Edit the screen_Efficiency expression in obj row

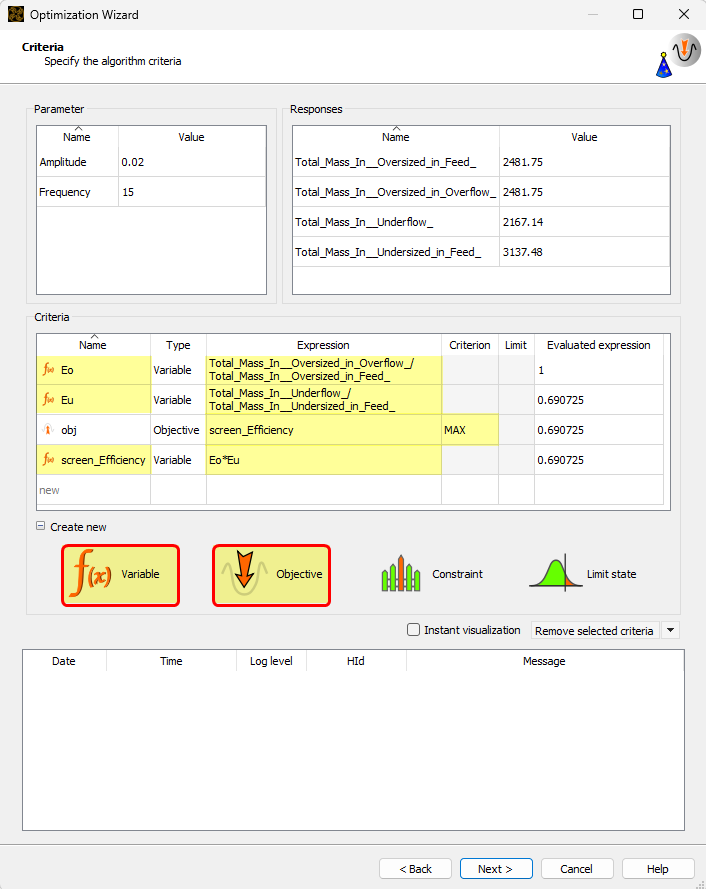pos(324,430)
